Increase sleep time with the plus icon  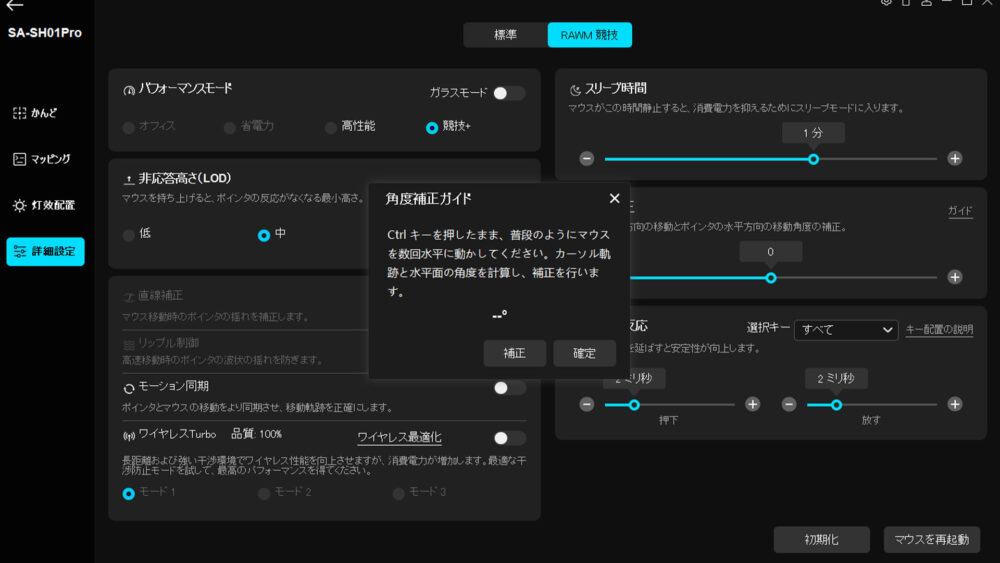[x=955, y=158]
